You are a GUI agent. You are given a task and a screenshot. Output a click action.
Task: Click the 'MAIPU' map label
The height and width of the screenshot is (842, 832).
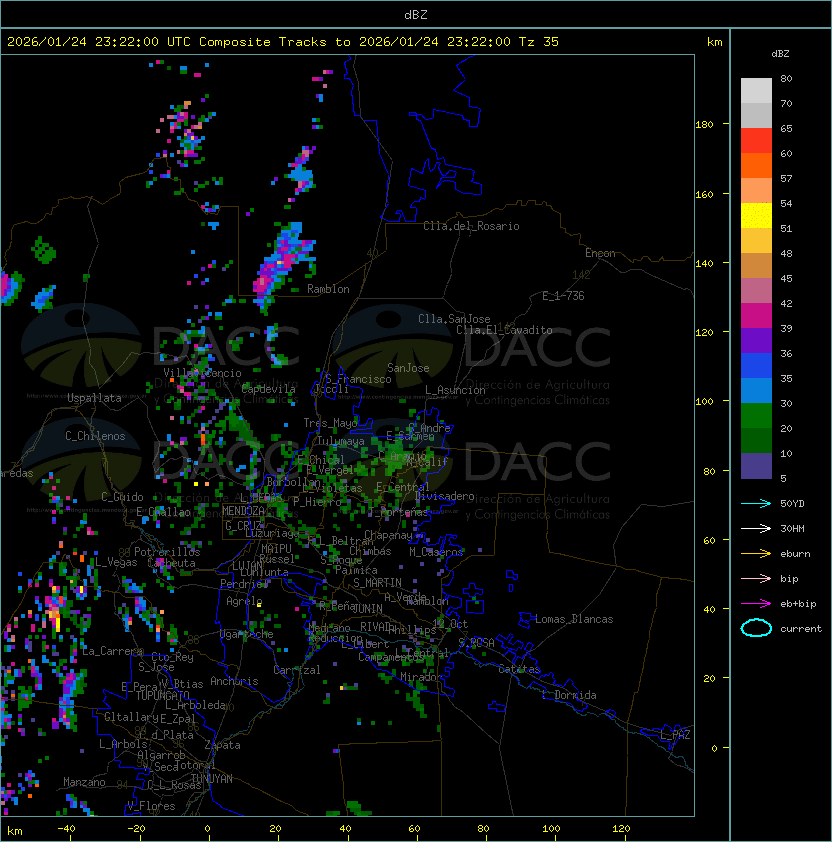click(x=276, y=549)
